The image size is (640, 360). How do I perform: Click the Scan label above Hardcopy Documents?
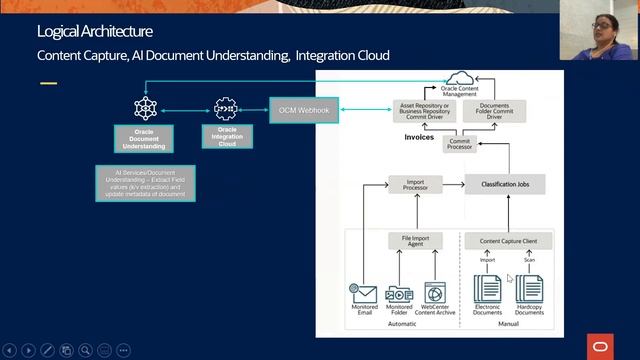point(529,260)
